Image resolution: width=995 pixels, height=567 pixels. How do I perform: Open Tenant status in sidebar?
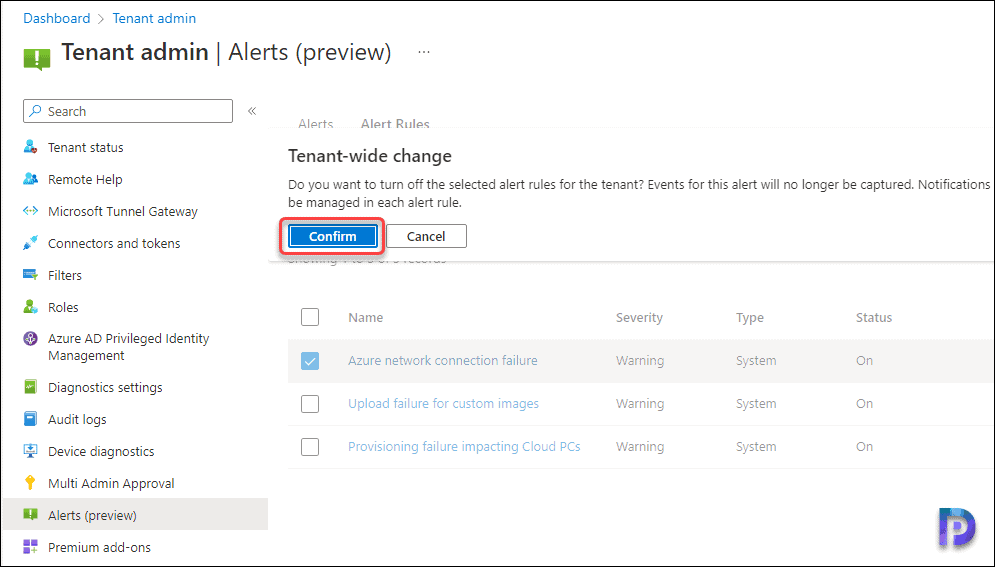86,147
